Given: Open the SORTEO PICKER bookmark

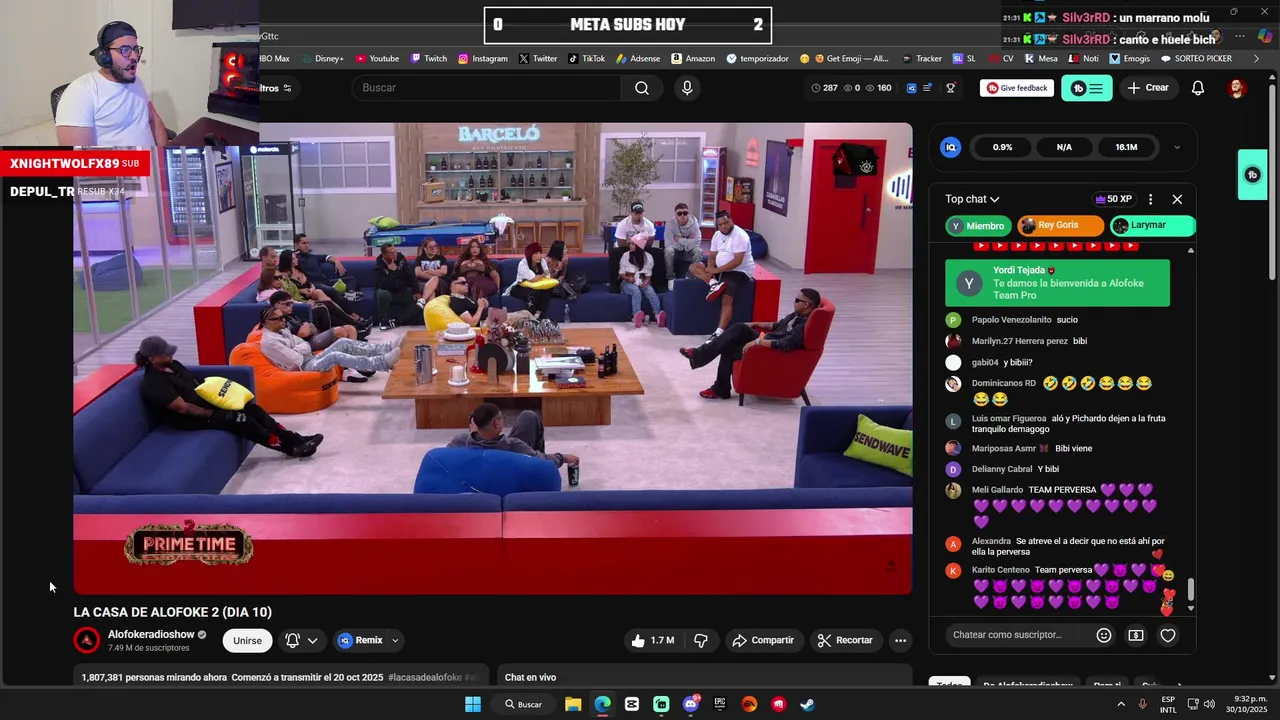Looking at the screenshot, I should pos(1196,59).
